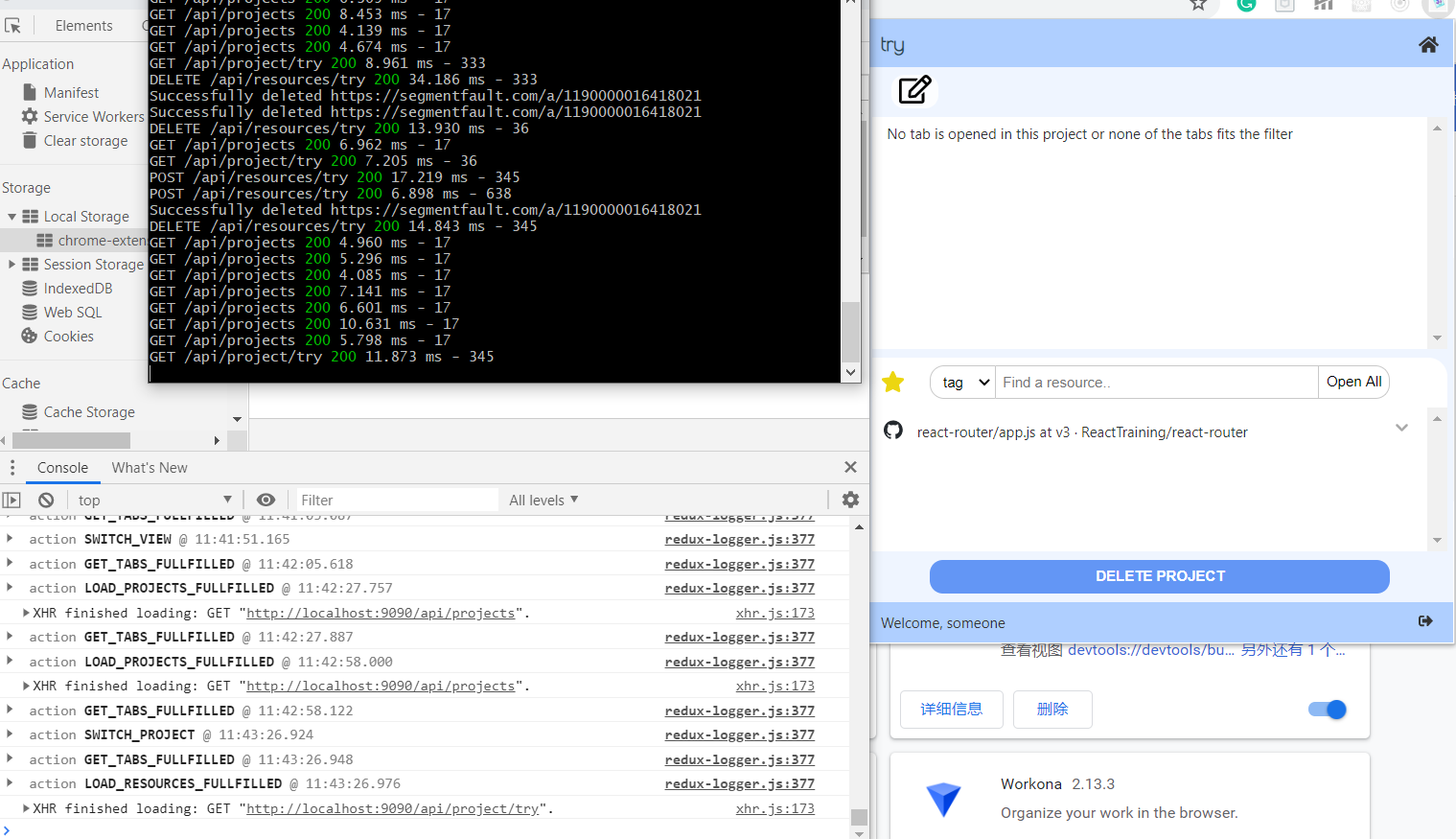This screenshot has height=839, width=1456.
Task: Click the Application sidebar scroll-down arrow
Action: [238, 419]
